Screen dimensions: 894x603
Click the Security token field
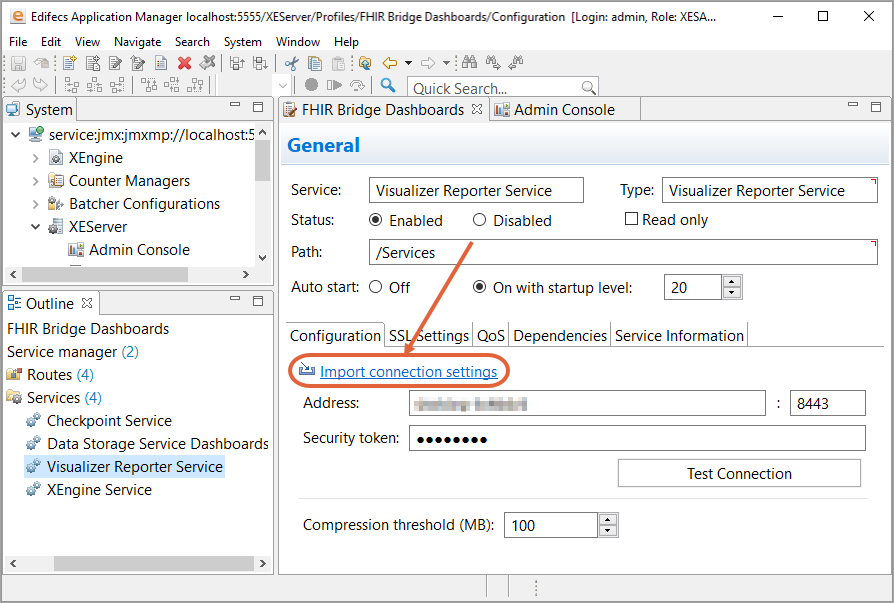tap(637, 438)
